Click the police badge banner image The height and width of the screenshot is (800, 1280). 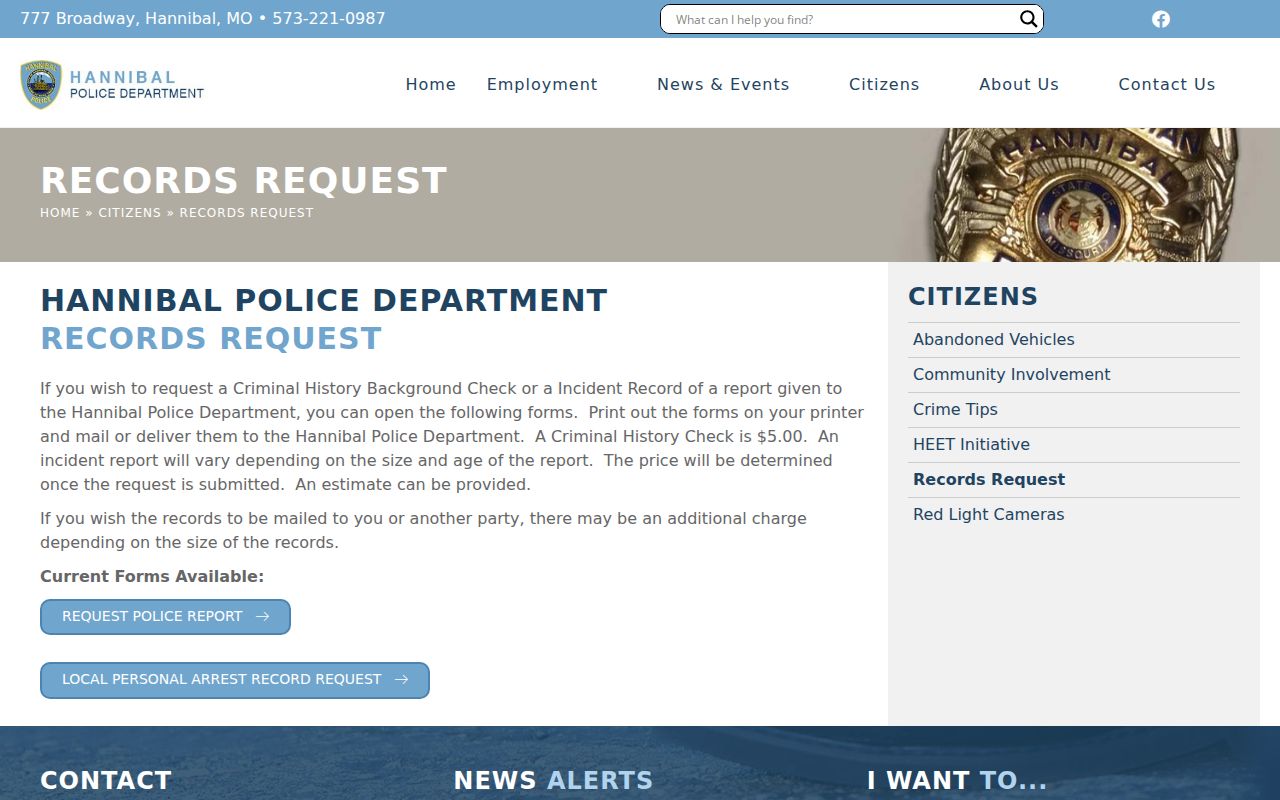coord(1085,195)
